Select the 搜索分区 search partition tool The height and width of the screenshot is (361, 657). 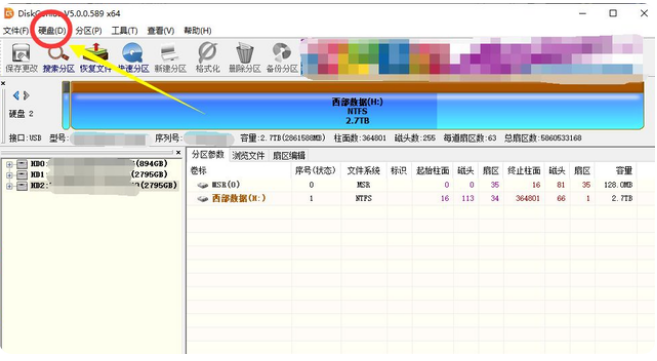[x=59, y=58]
